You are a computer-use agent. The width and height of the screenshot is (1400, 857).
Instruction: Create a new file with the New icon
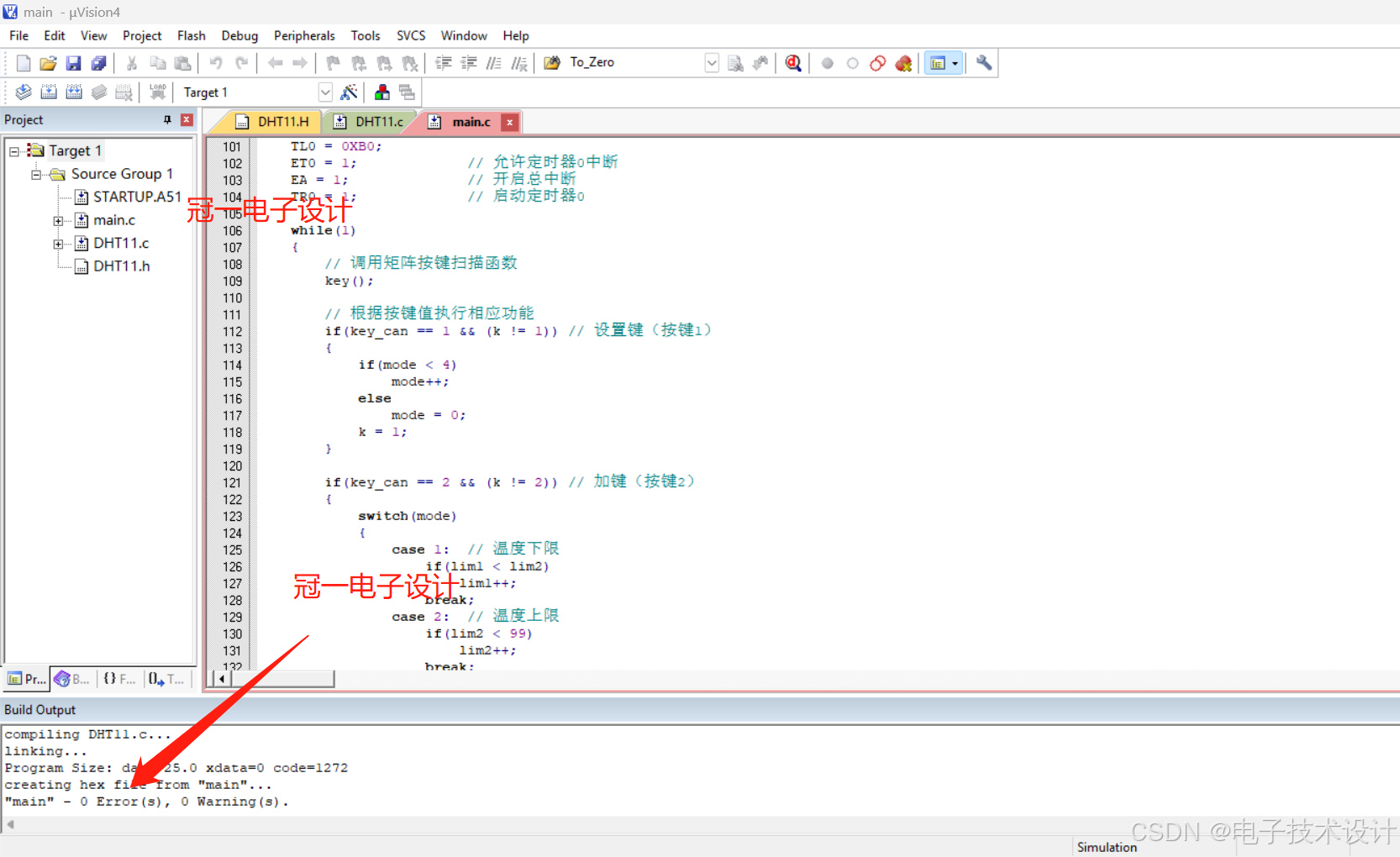pyautogui.click(x=24, y=63)
